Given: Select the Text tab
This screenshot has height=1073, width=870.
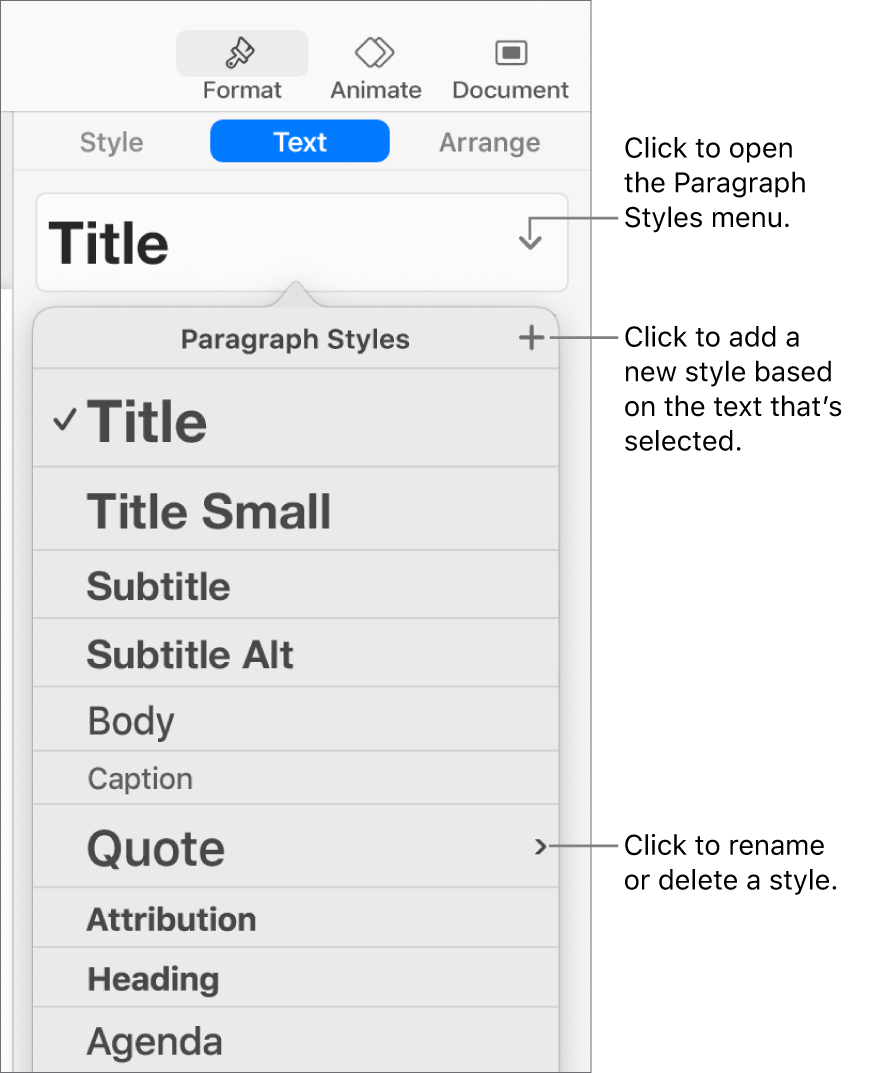Looking at the screenshot, I should 300,142.
